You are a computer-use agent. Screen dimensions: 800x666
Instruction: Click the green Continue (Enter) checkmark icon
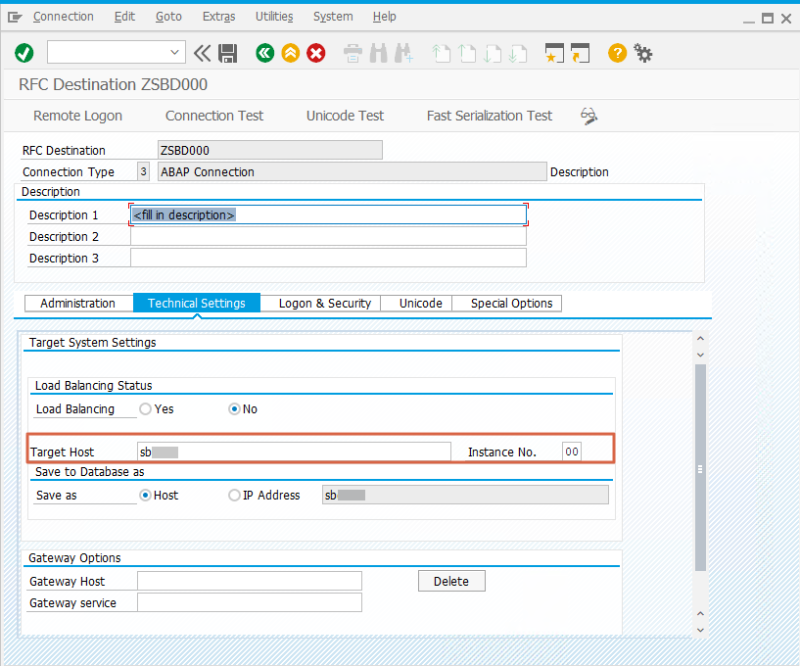coord(22,52)
